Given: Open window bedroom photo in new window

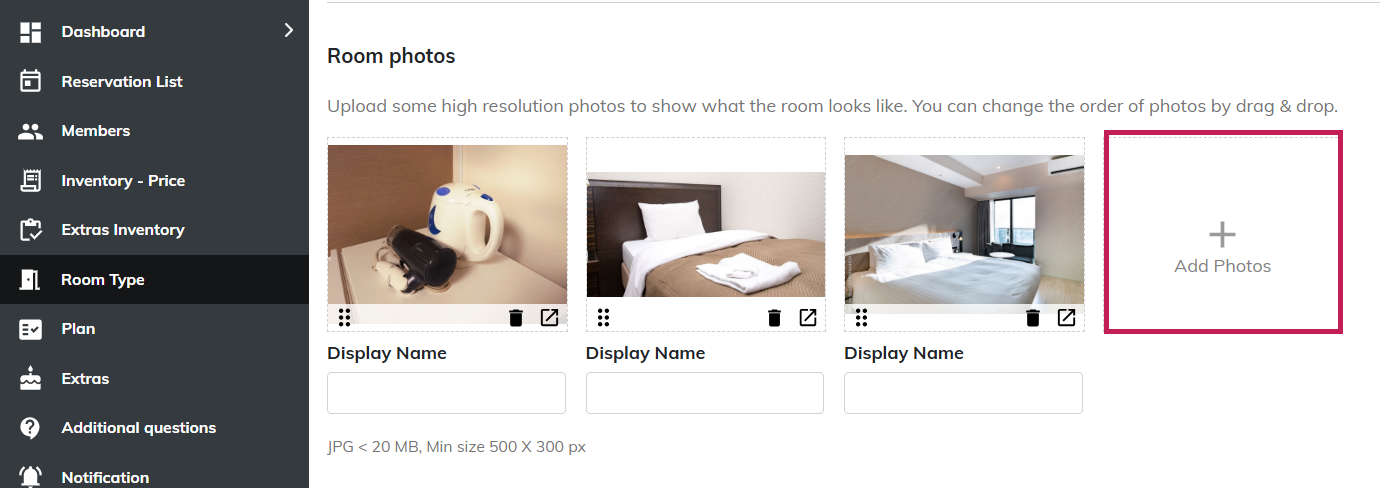Looking at the screenshot, I should (1067, 318).
